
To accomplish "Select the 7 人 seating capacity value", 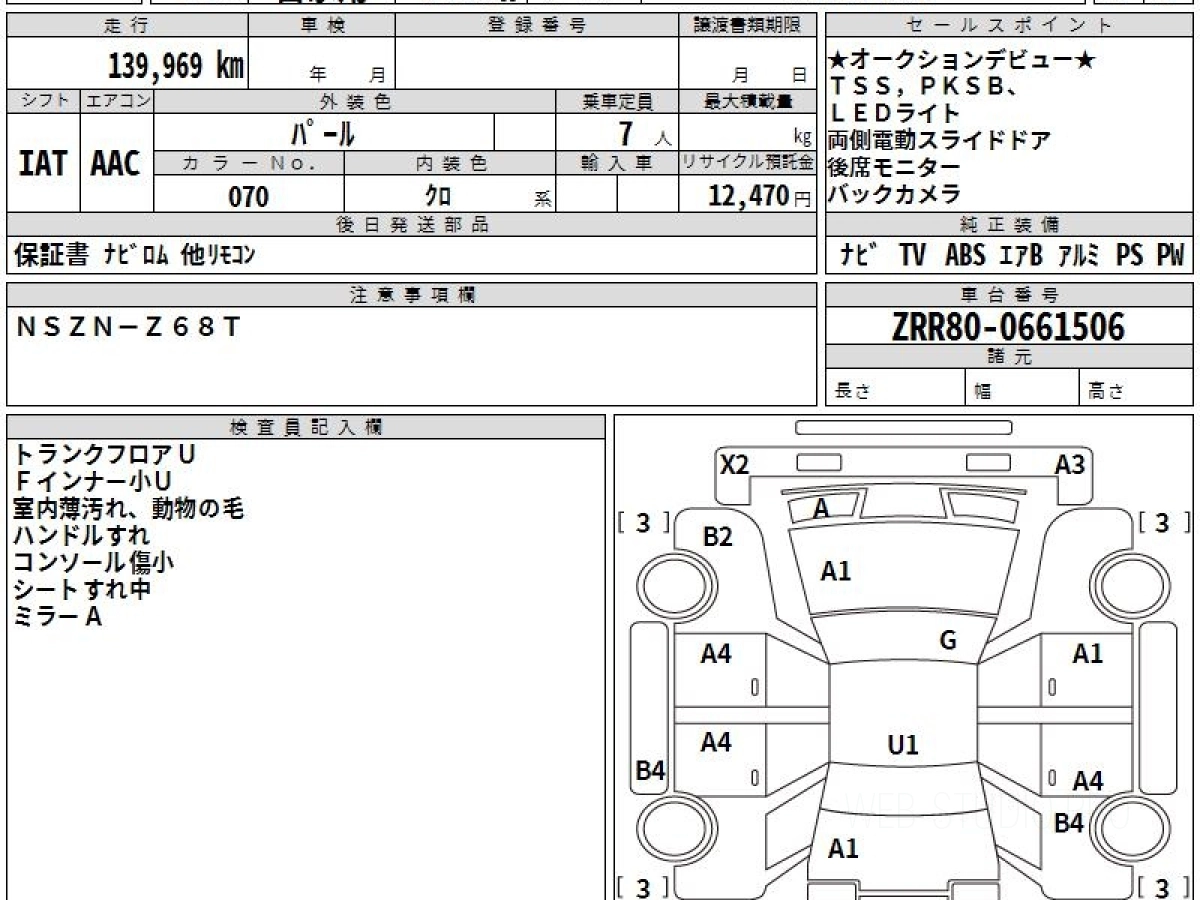I will point(645,132).
